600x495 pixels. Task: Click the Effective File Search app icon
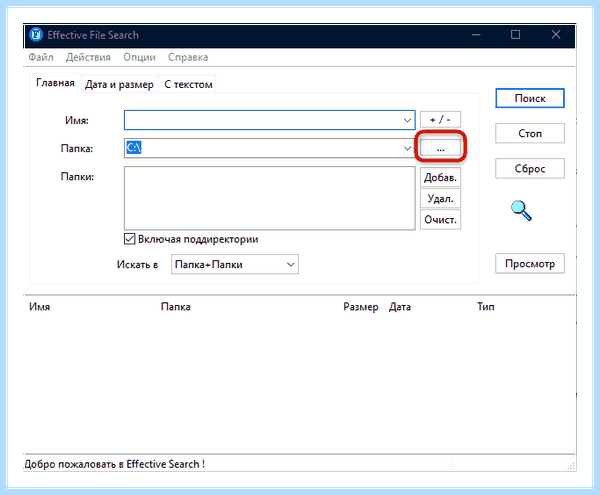[x=36, y=35]
